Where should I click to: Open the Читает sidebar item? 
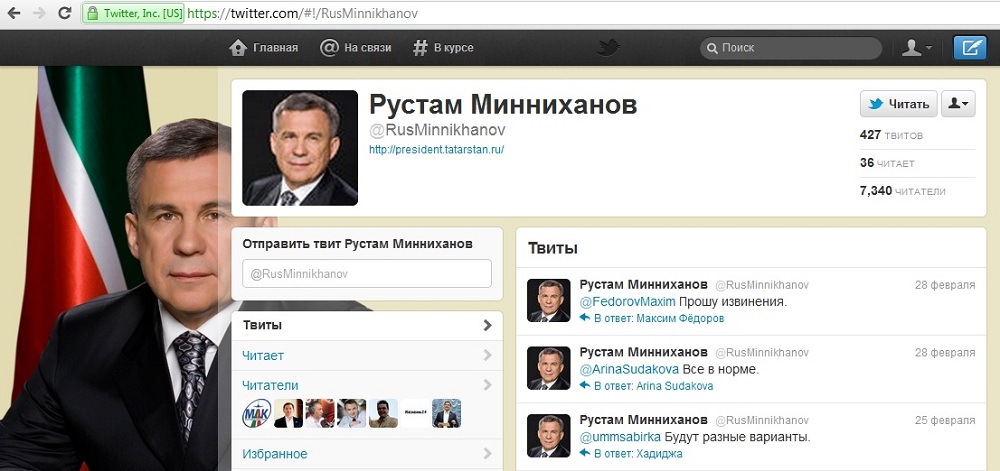(367, 356)
